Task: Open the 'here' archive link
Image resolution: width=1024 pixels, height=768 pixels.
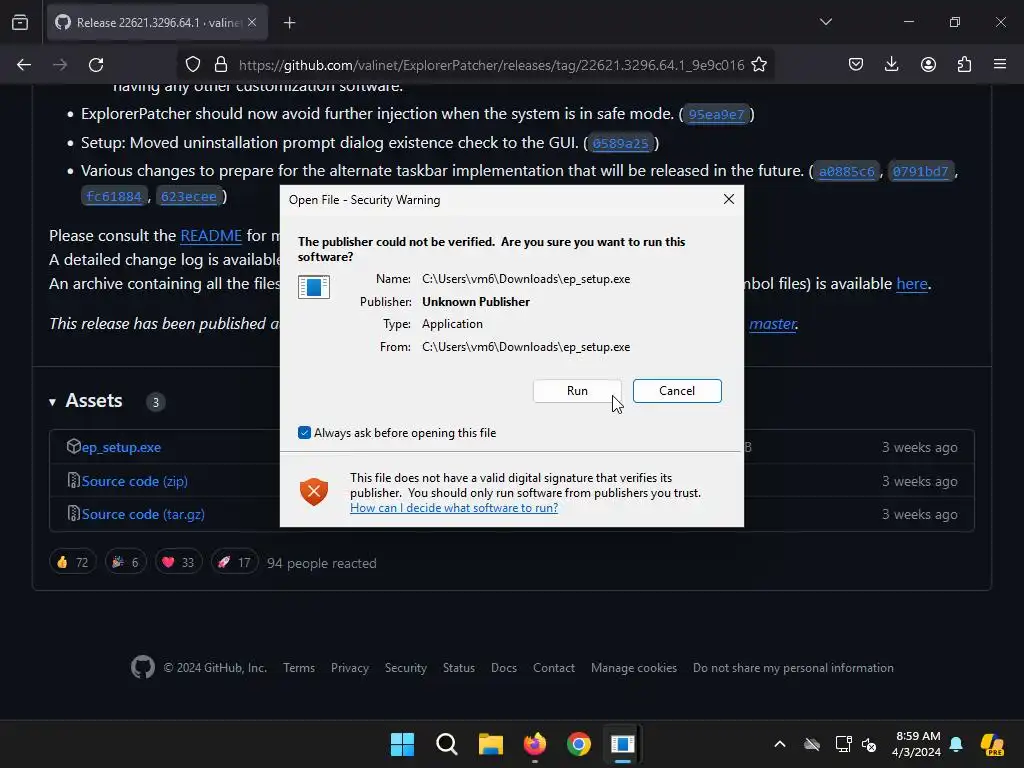Action: [912, 283]
